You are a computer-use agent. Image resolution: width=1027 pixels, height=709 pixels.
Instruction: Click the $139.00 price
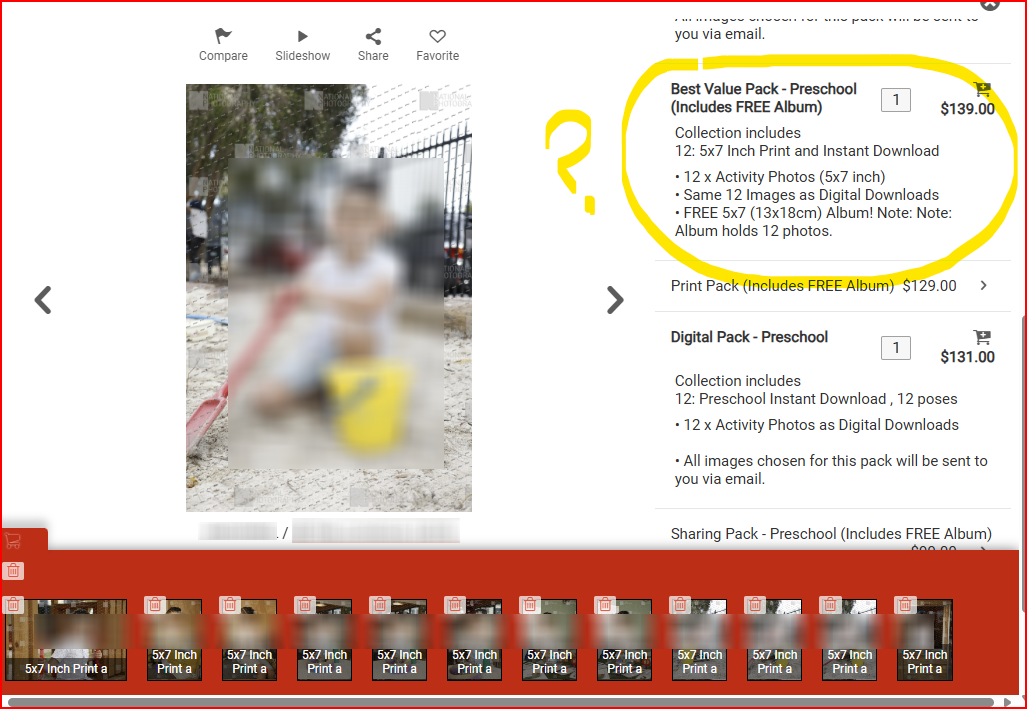coord(967,109)
